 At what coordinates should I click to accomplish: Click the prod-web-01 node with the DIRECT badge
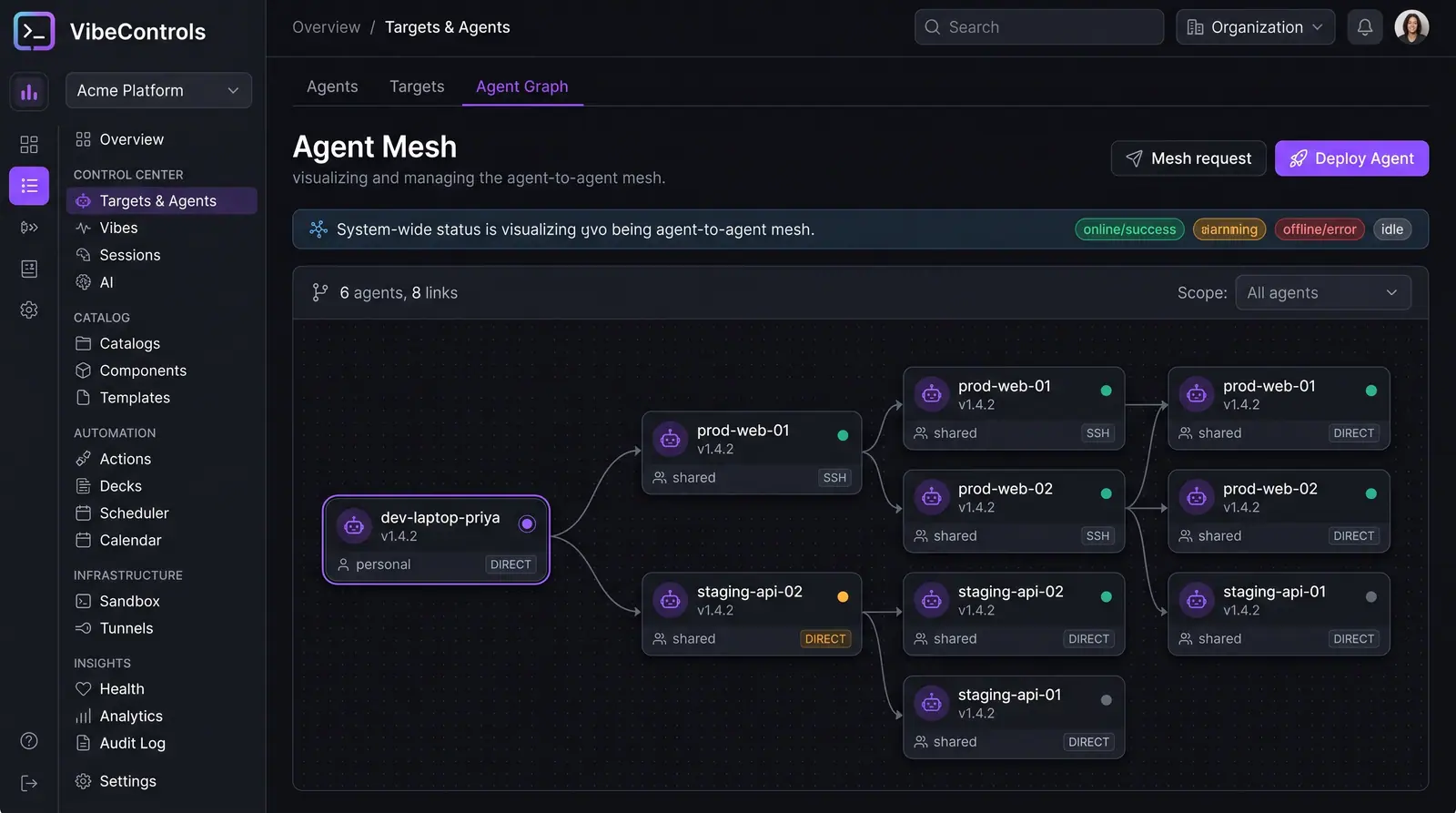pos(1279,409)
